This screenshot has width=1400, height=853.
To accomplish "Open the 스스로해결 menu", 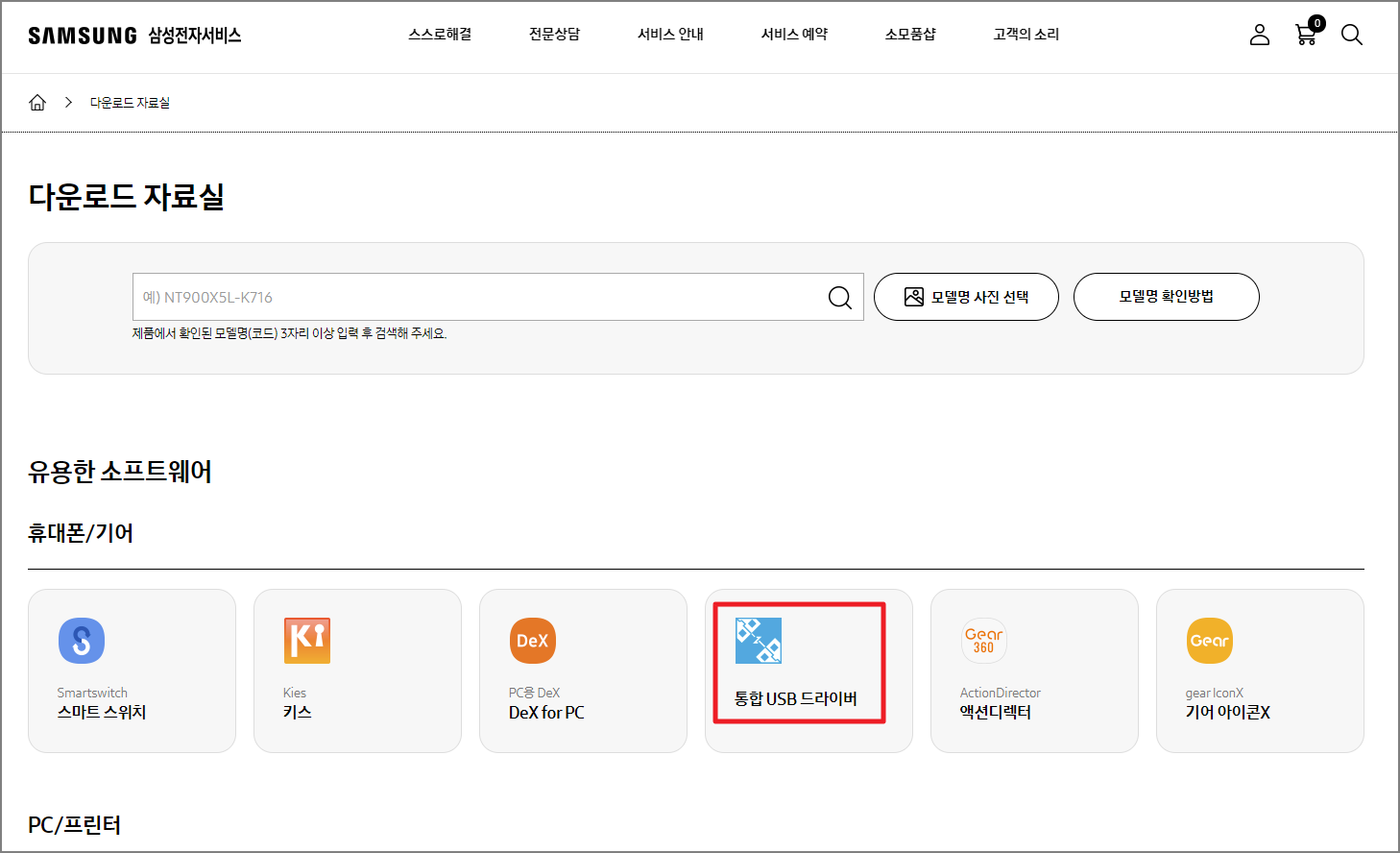I will tap(440, 35).
